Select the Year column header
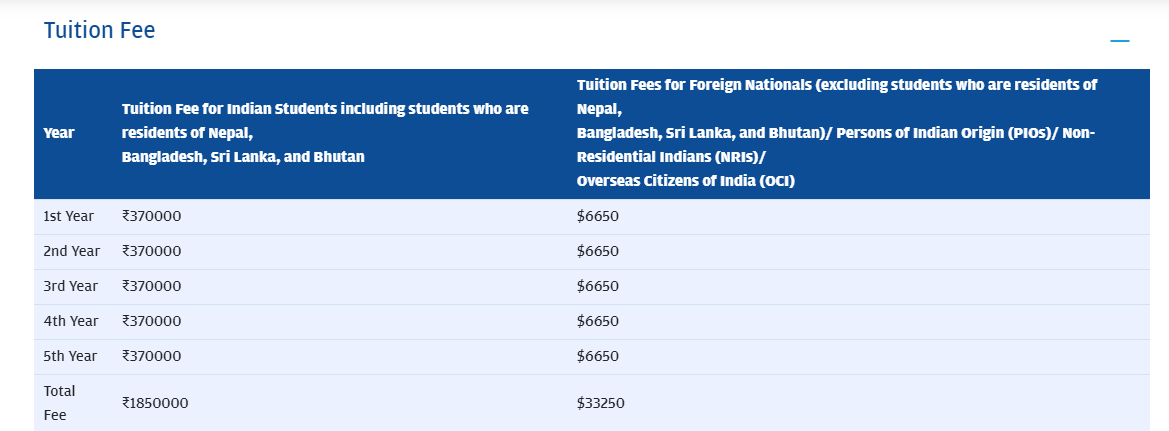Viewport: 1169px width, 431px height. point(59,133)
